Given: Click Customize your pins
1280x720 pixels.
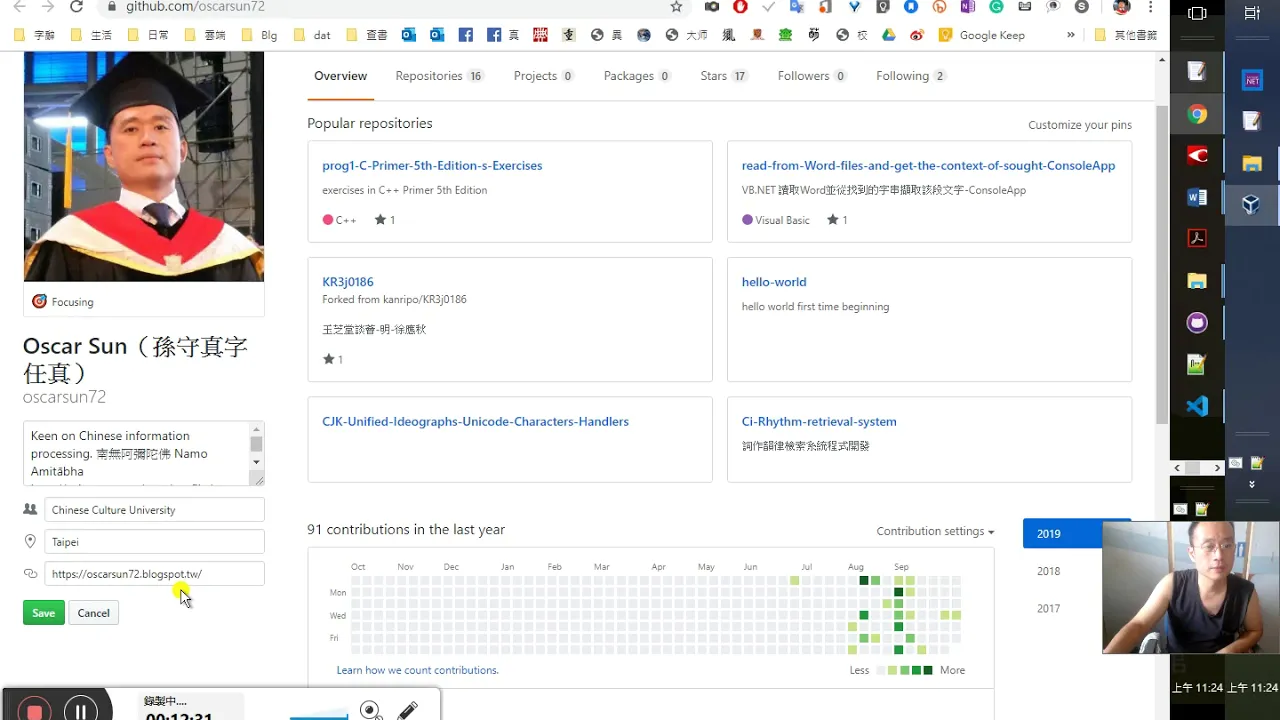Looking at the screenshot, I should 1080,125.
